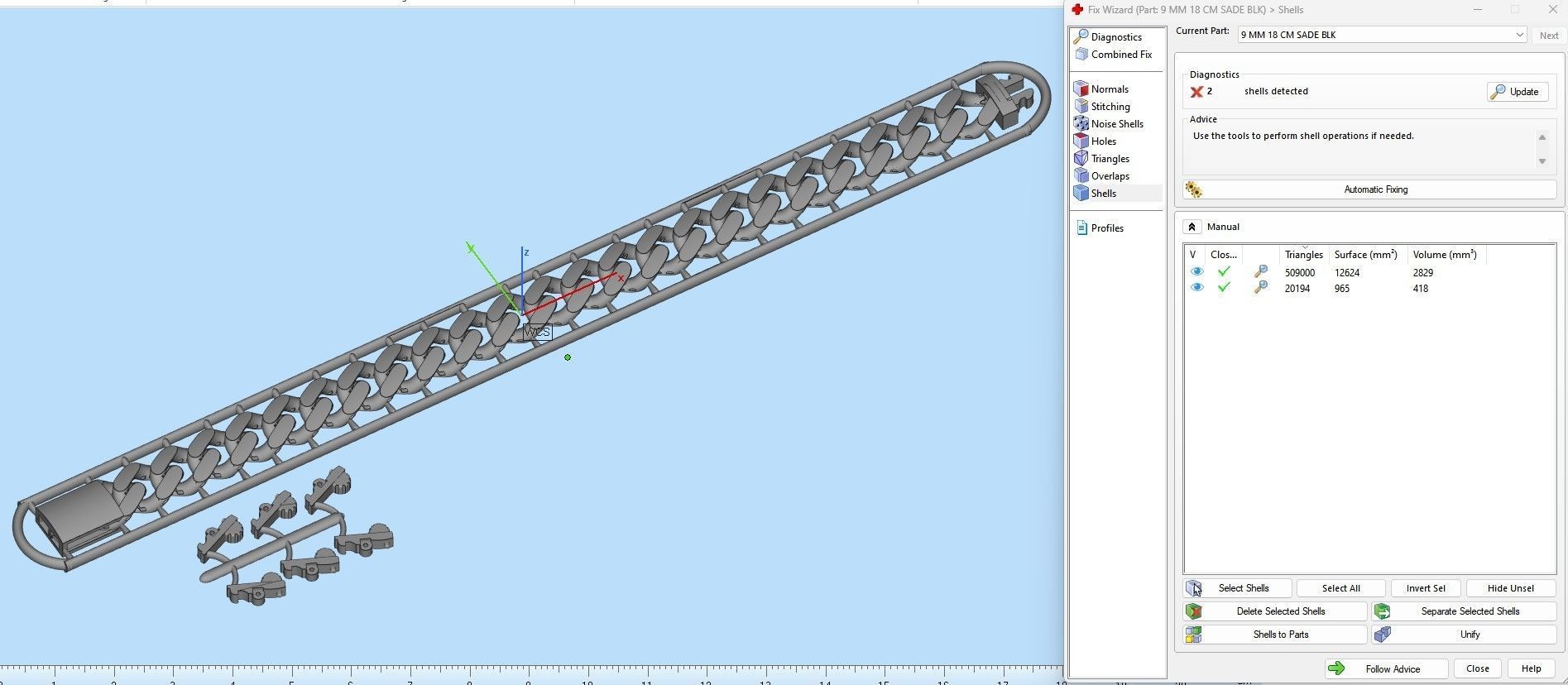Screen dimensions: 1568x685
Task: Click the Fix Wizard red cross title icon
Action: 1077,10
